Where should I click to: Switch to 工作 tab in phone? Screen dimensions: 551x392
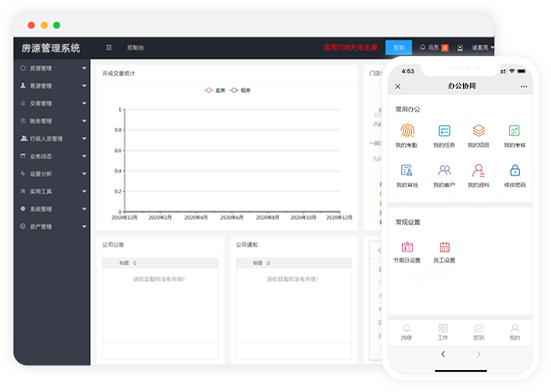click(x=443, y=332)
